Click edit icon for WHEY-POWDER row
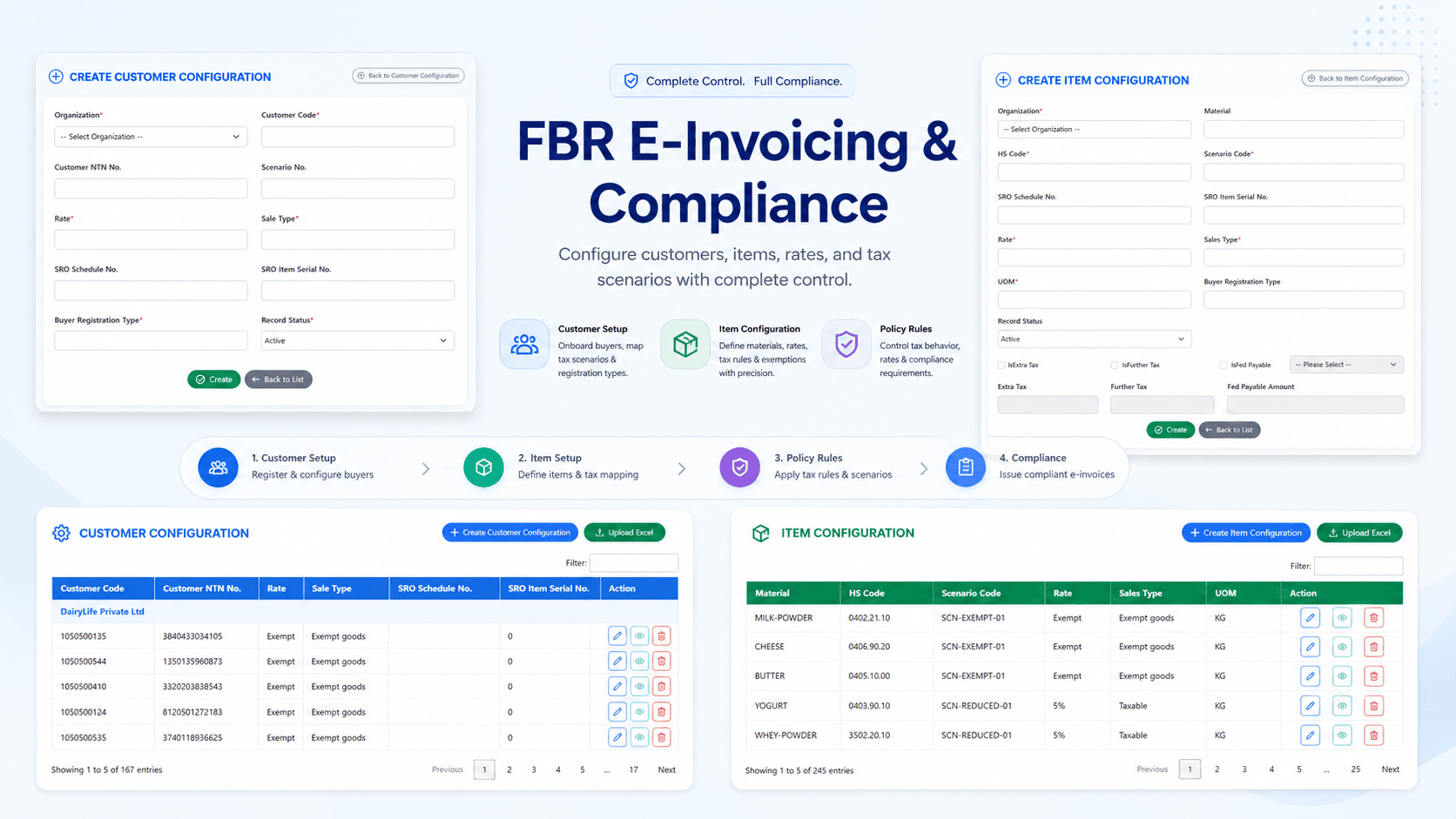1456x819 pixels. pos(1310,735)
